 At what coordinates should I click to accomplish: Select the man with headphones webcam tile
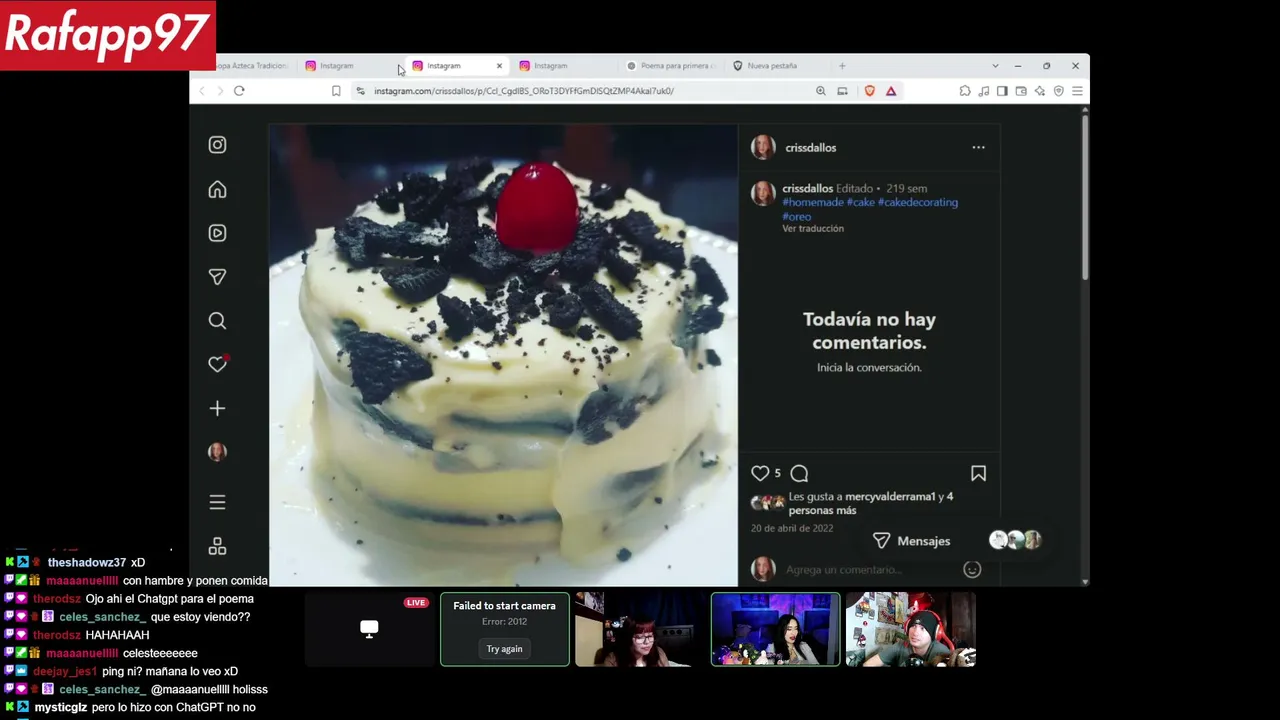tap(911, 629)
